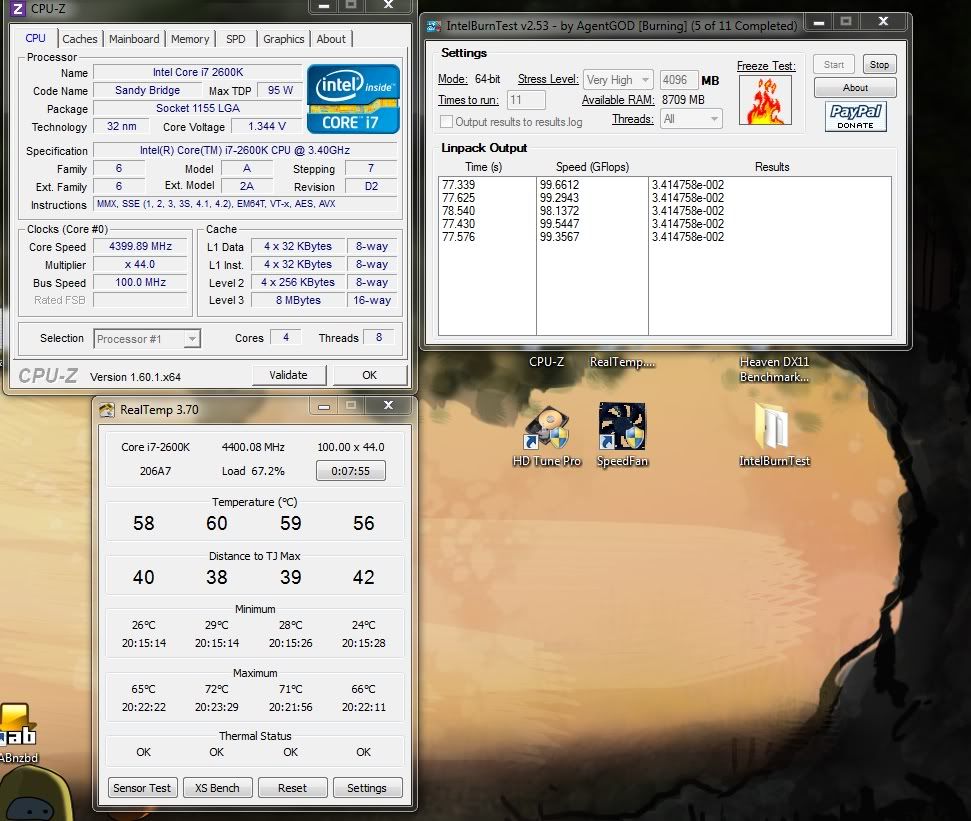Open the Threads dropdown in IntelBurnTest

point(691,119)
